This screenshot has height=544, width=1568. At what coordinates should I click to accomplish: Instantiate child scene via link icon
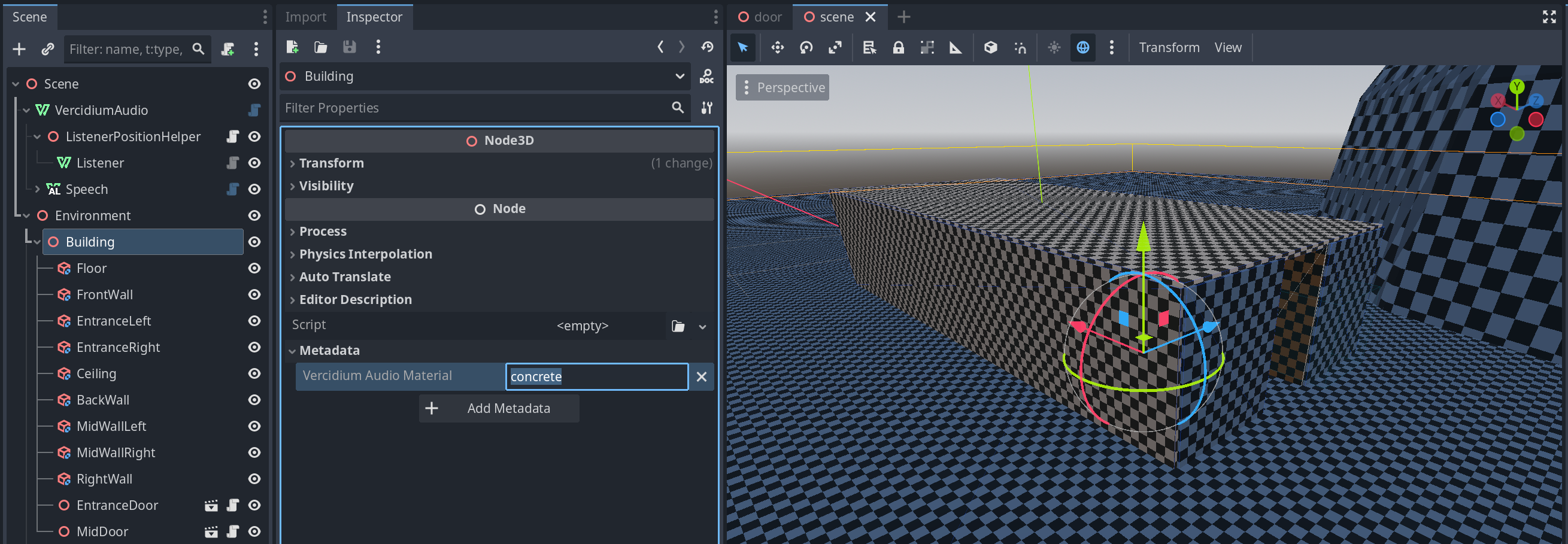pyautogui.click(x=47, y=48)
